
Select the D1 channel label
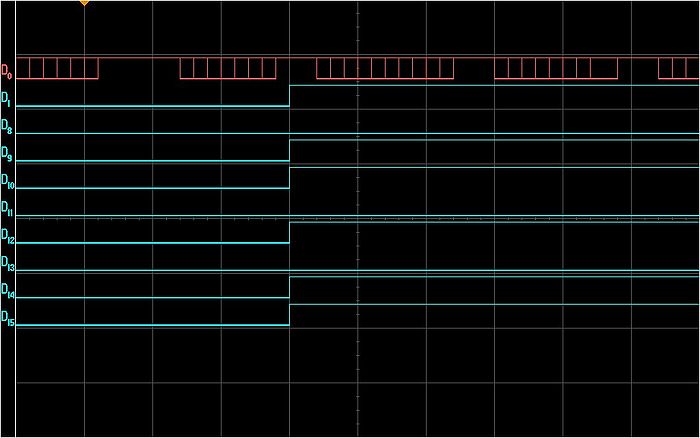pos(7,99)
